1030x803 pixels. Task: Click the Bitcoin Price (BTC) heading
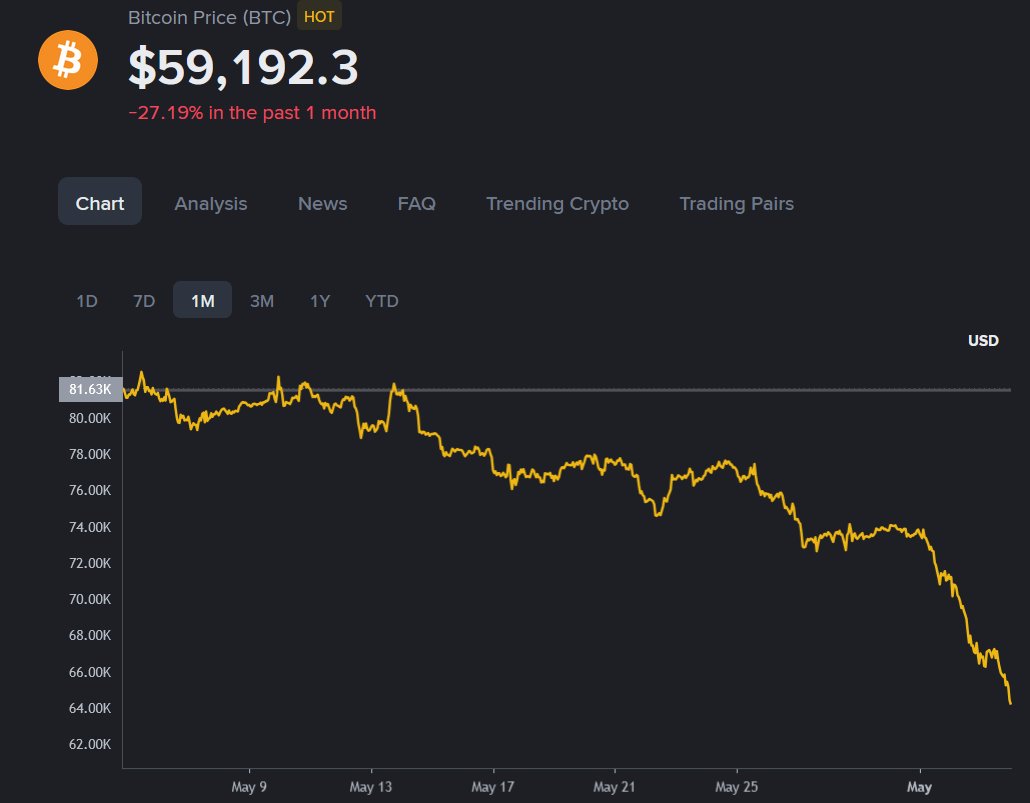(210, 18)
